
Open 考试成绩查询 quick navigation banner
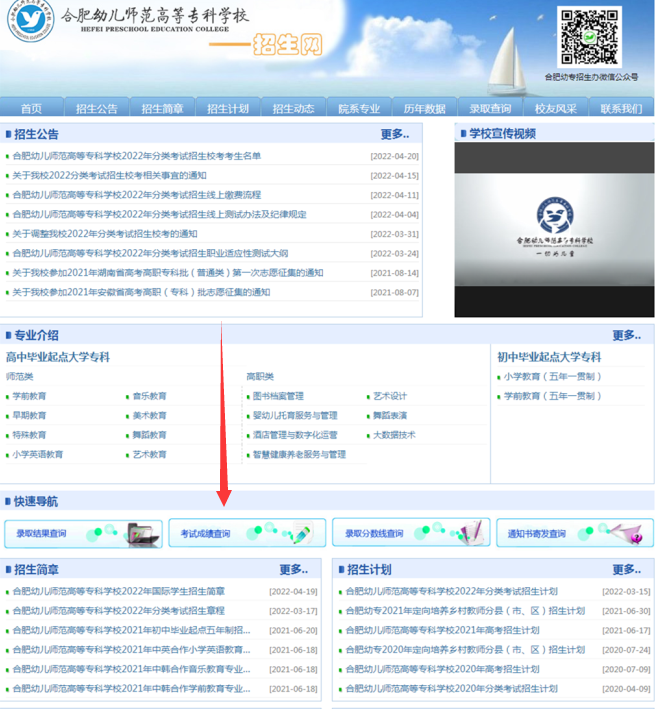tap(247, 533)
